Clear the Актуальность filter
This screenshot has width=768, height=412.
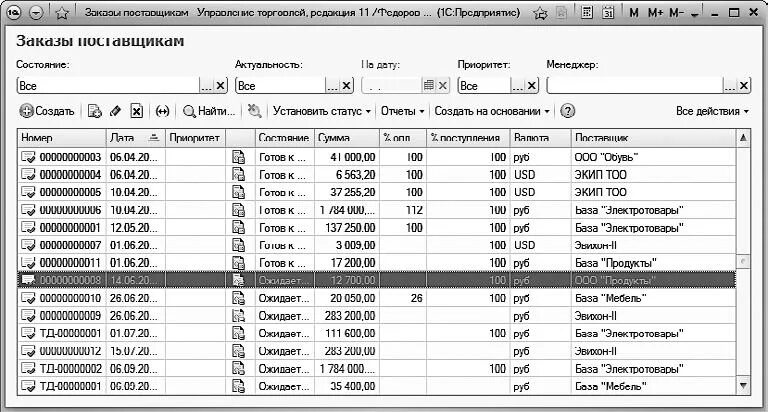click(x=347, y=86)
